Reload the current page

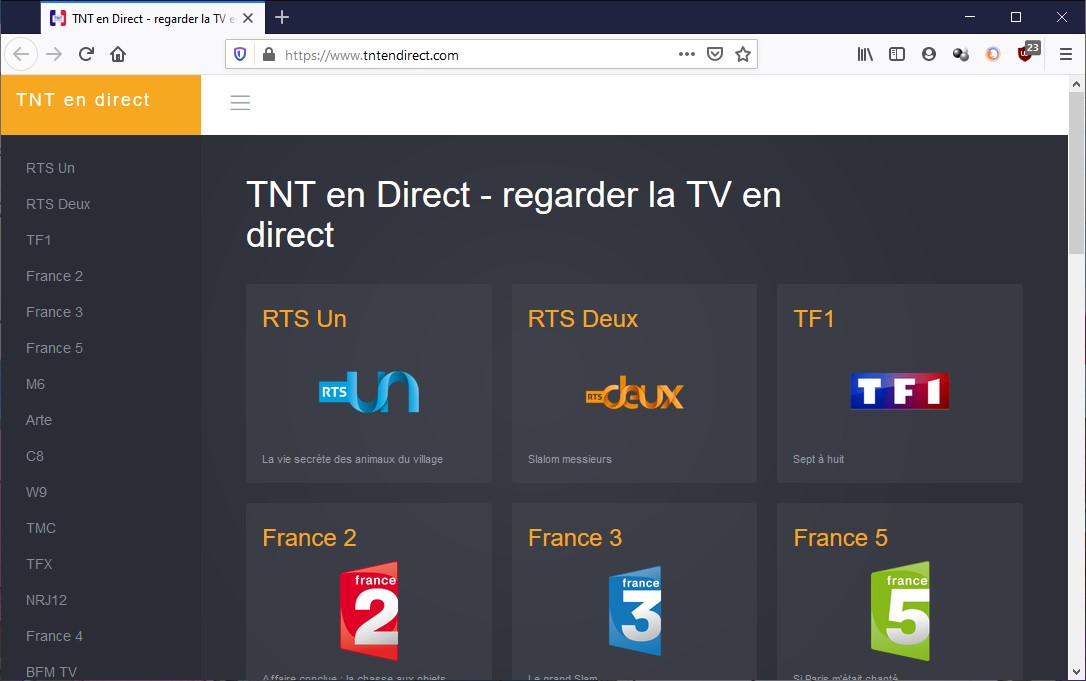(86, 54)
